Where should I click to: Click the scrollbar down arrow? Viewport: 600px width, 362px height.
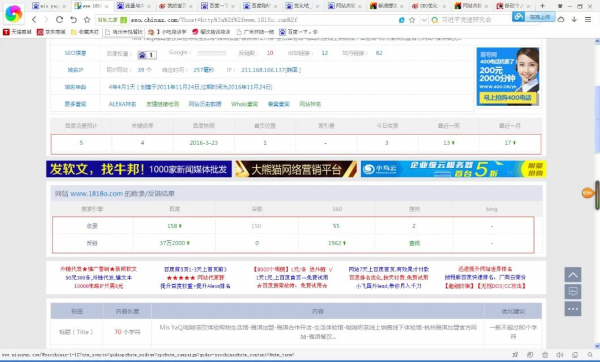[x=597, y=345]
